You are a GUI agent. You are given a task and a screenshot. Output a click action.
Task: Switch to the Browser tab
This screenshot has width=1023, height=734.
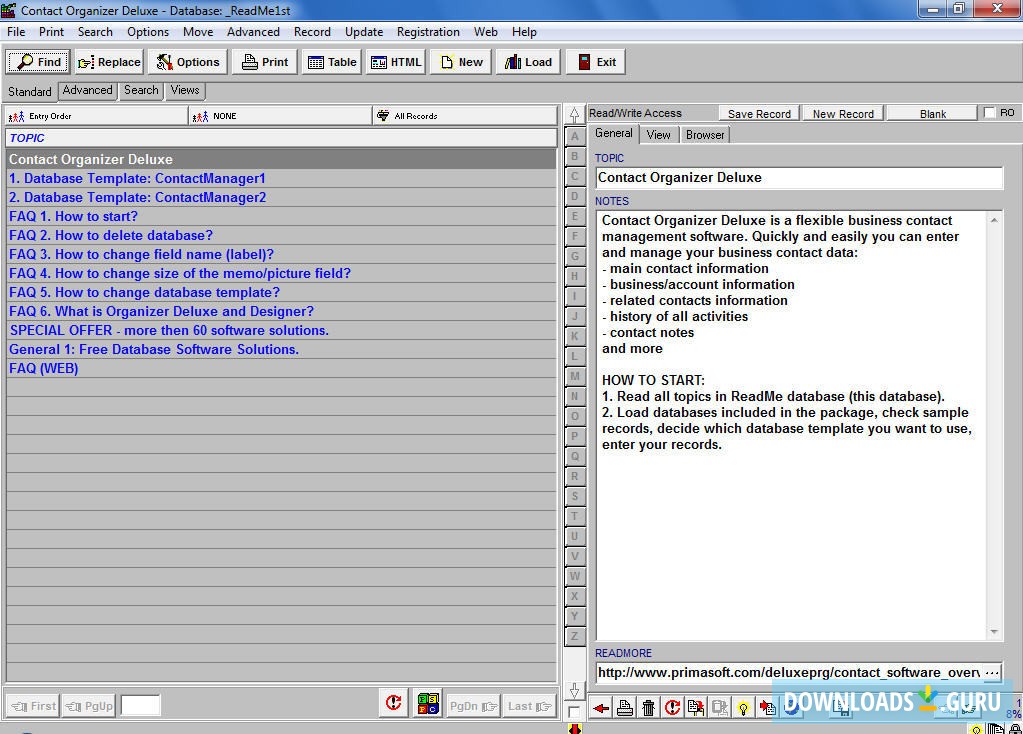point(705,133)
